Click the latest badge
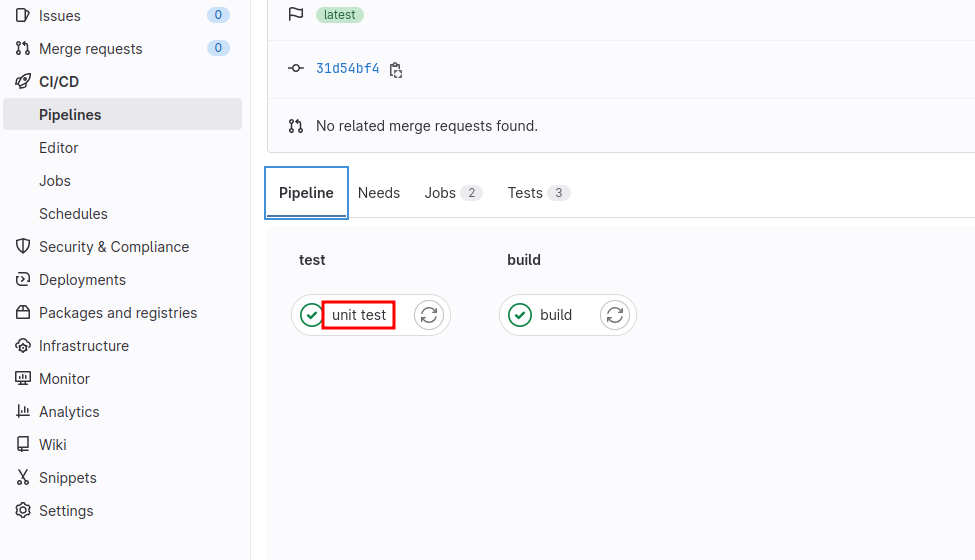The width and height of the screenshot is (975, 560). 340,15
